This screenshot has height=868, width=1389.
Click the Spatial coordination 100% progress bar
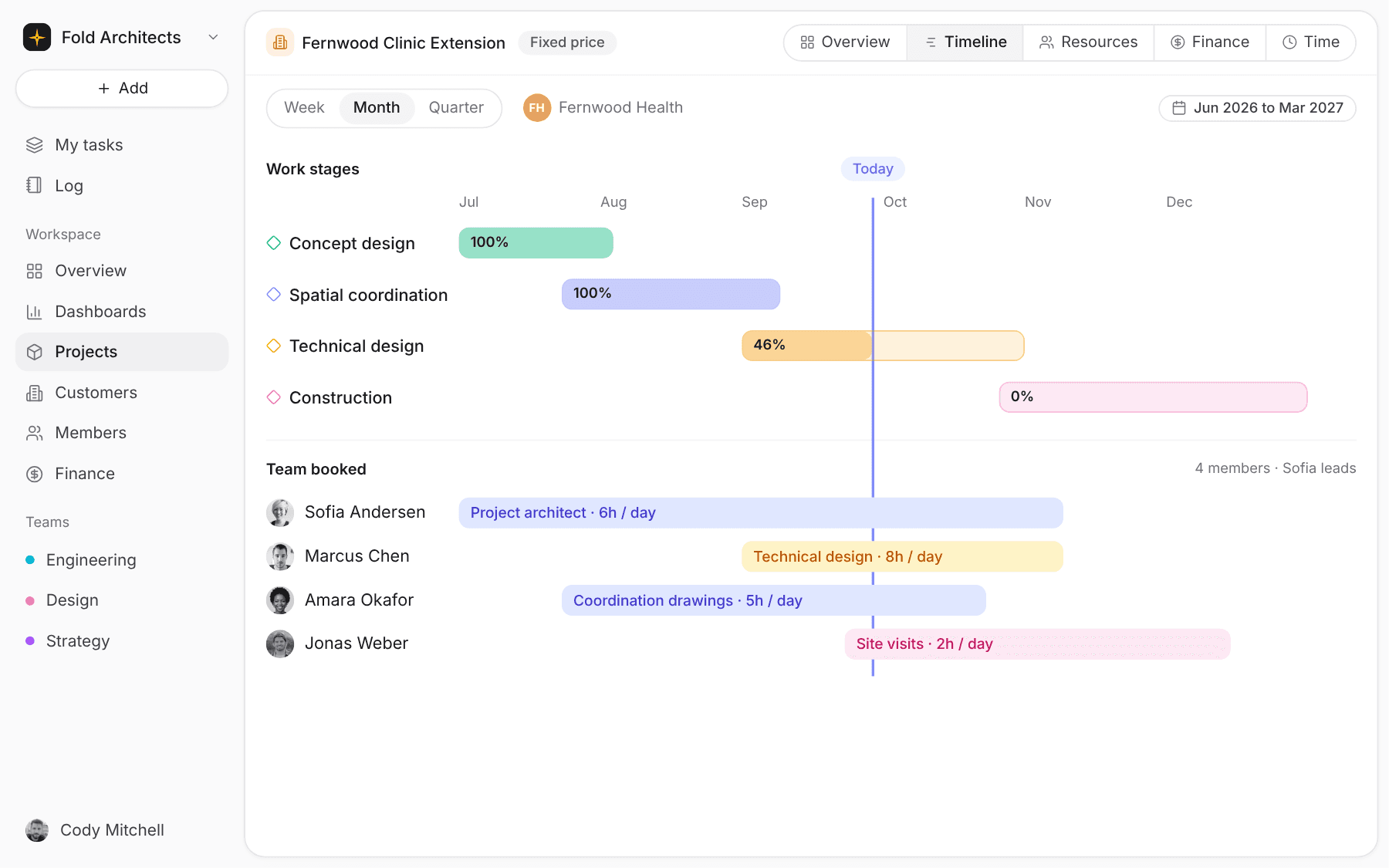[671, 294]
